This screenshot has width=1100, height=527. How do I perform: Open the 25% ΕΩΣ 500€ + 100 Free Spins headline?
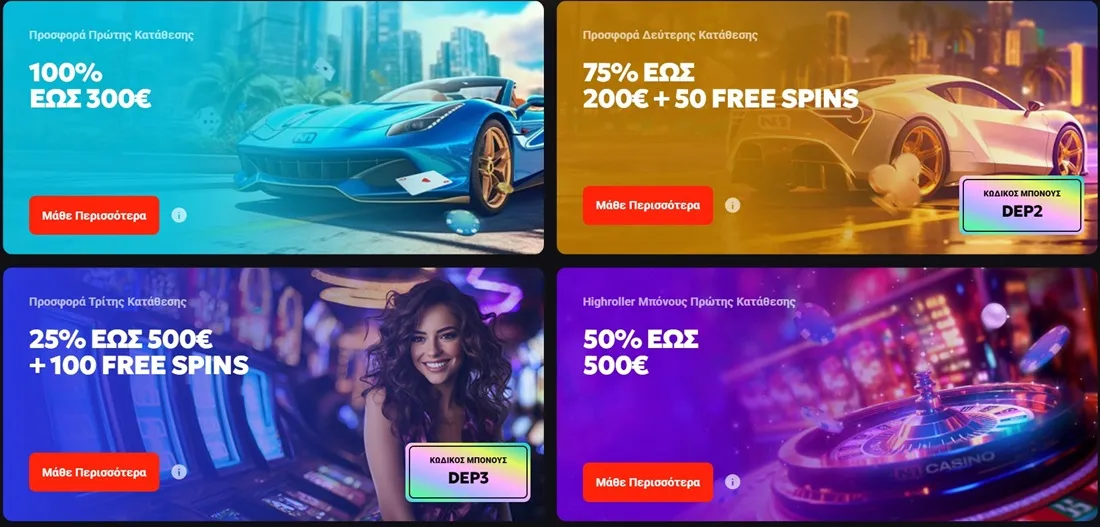pos(139,352)
